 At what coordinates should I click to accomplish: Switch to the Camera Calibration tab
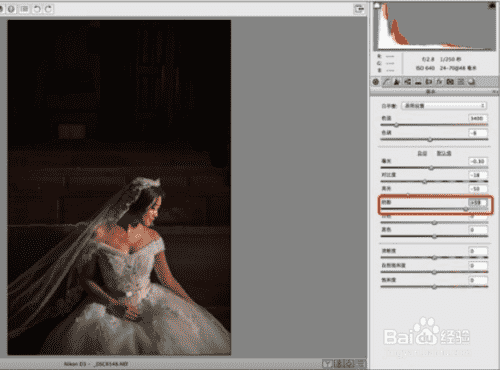450,82
